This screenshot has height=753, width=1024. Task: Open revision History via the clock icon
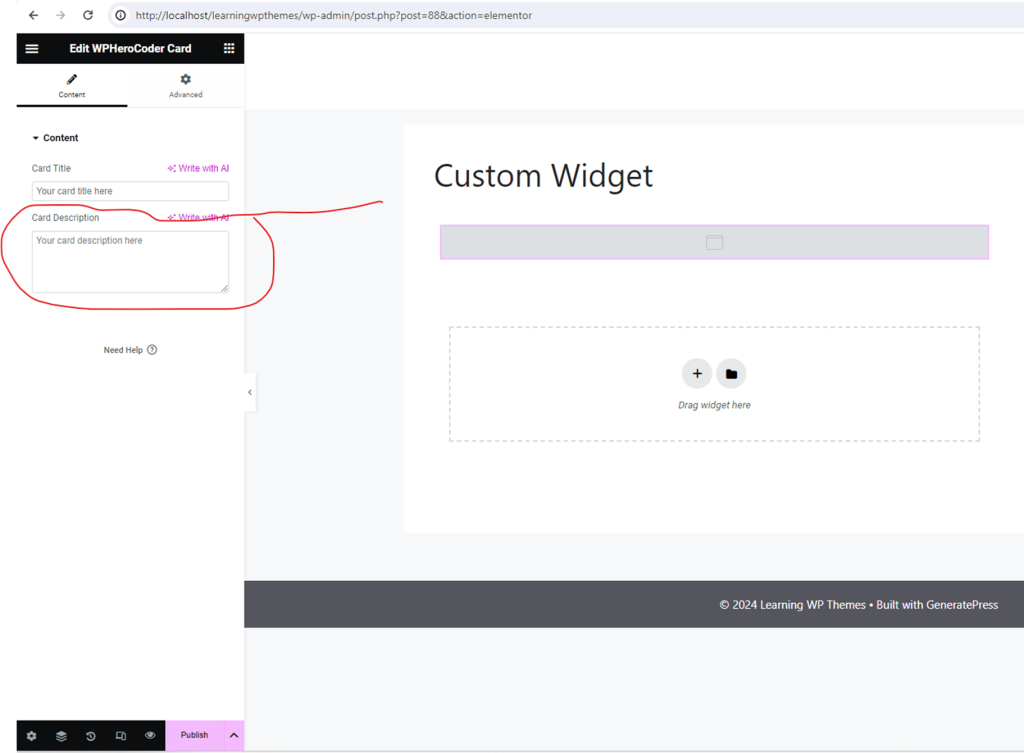click(91, 735)
